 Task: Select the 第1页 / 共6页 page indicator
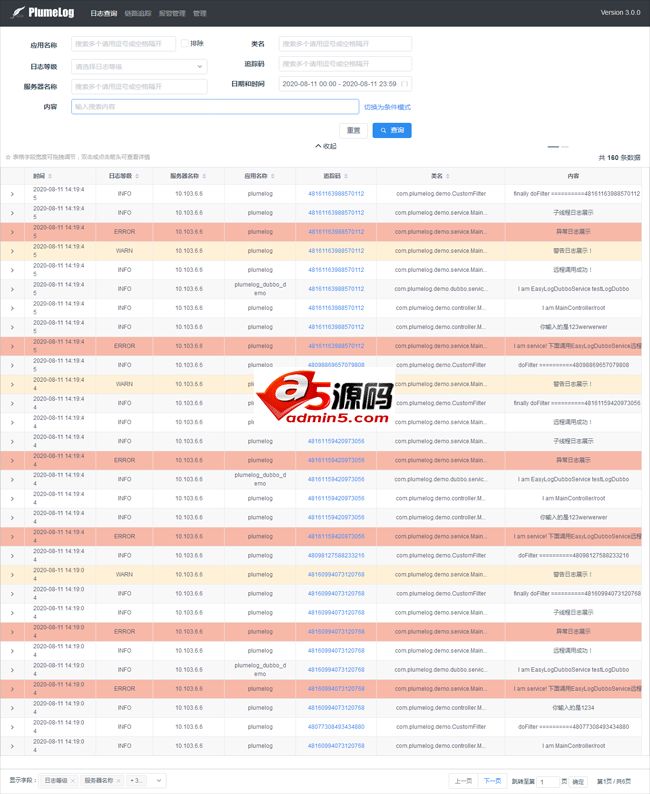pos(614,782)
